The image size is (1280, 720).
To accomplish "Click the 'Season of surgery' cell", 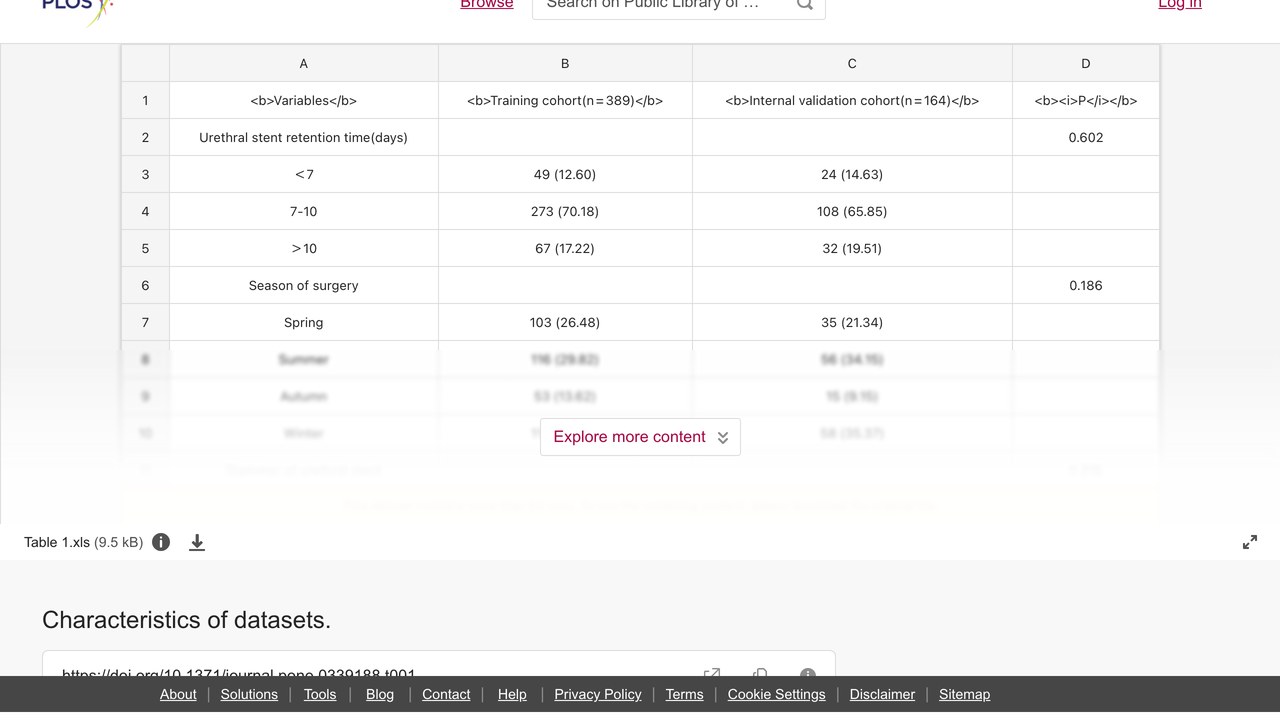I will 304,285.
